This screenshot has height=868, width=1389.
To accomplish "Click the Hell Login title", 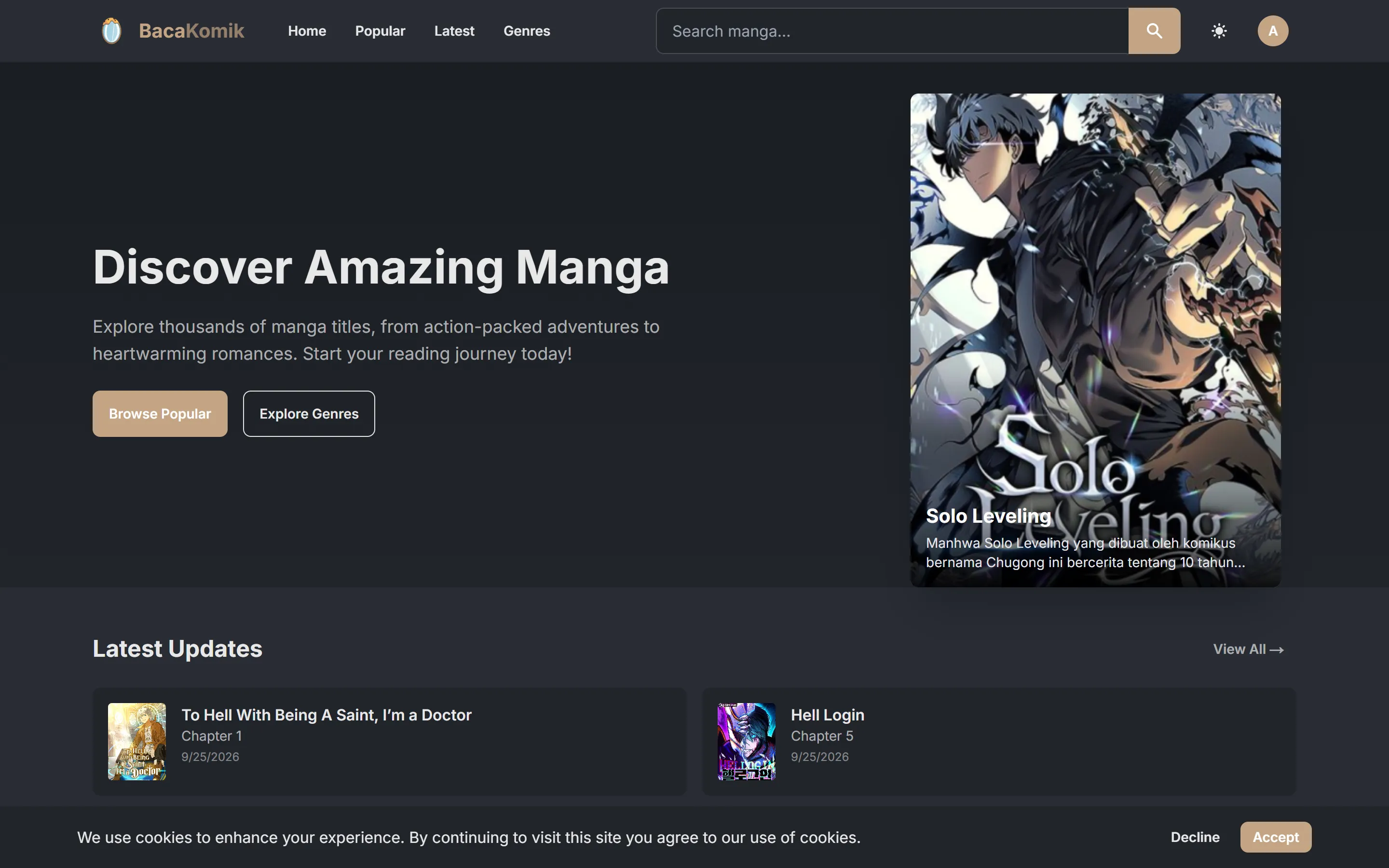I will click(827, 715).
